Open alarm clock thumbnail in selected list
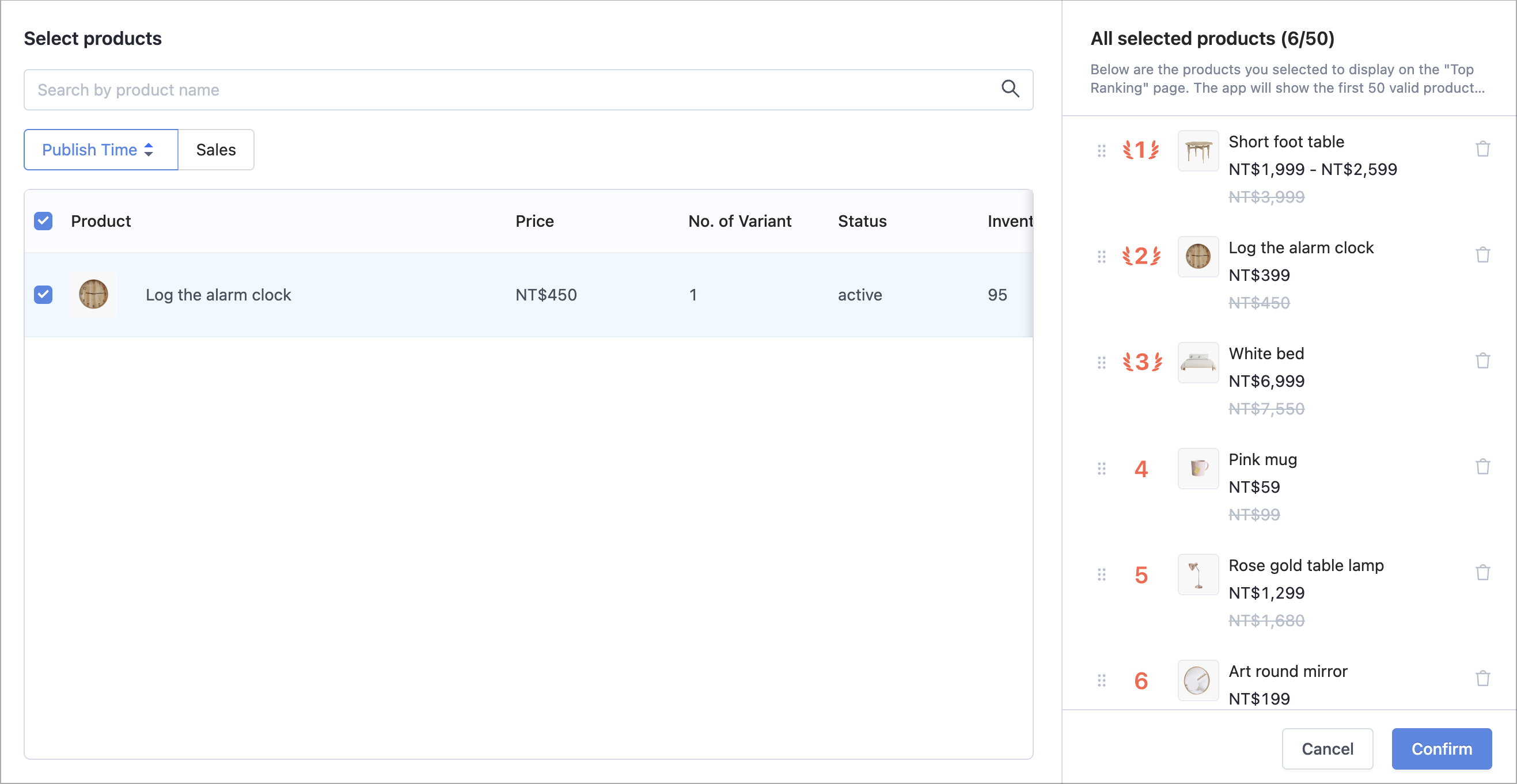 [x=1198, y=257]
